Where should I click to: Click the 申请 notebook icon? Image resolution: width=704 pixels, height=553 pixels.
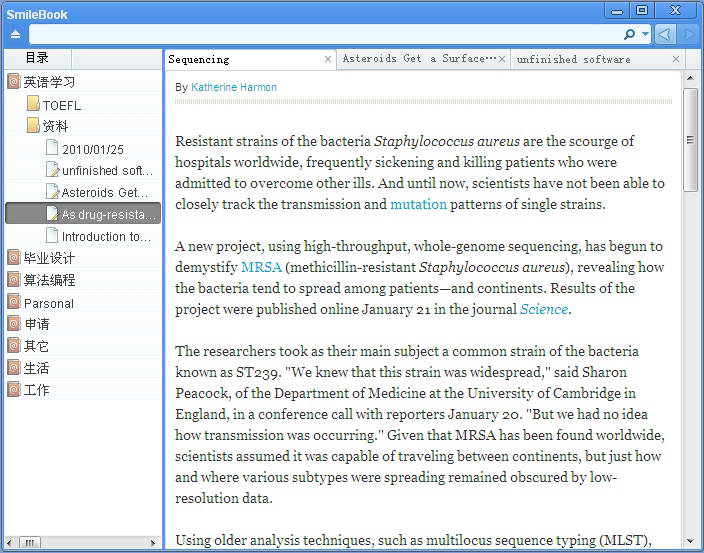click(x=14, y=323)
